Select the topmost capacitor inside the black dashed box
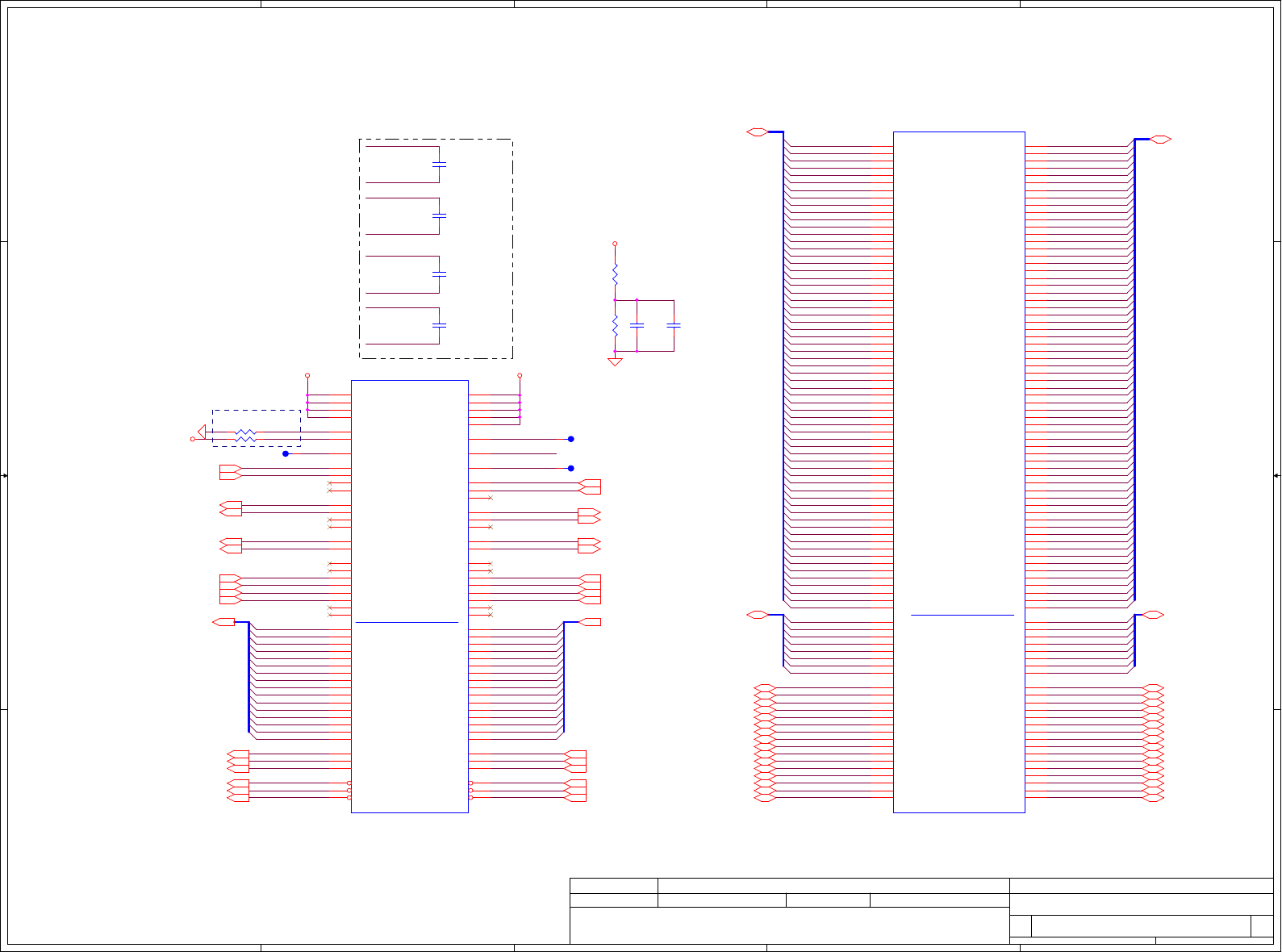Screen dimensions: 1282x952 [x=439, y=165]
